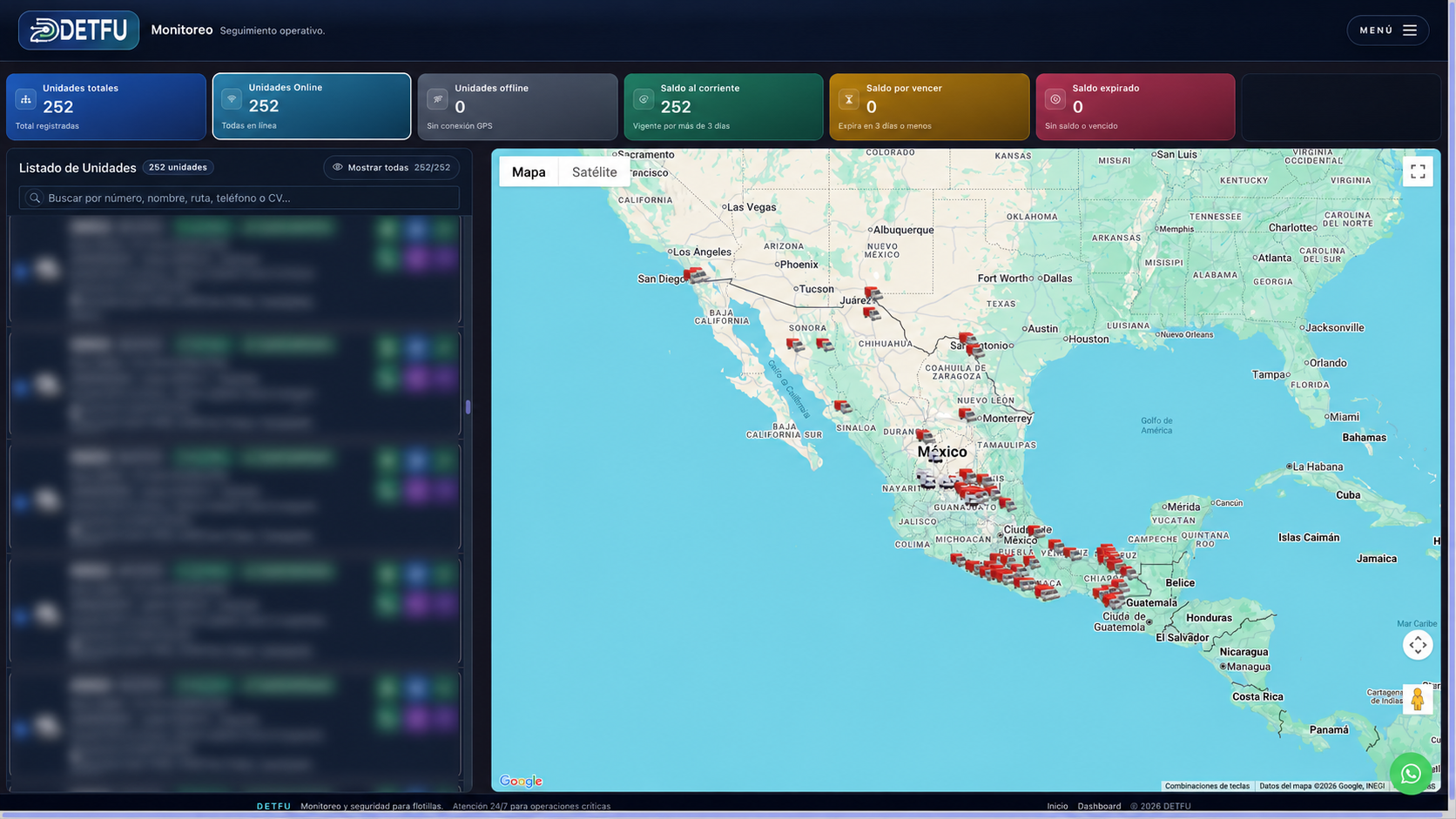The image size is (1456, 819).
Task: Click the Unidades totales card icon
Action: (x=26, y=99)
